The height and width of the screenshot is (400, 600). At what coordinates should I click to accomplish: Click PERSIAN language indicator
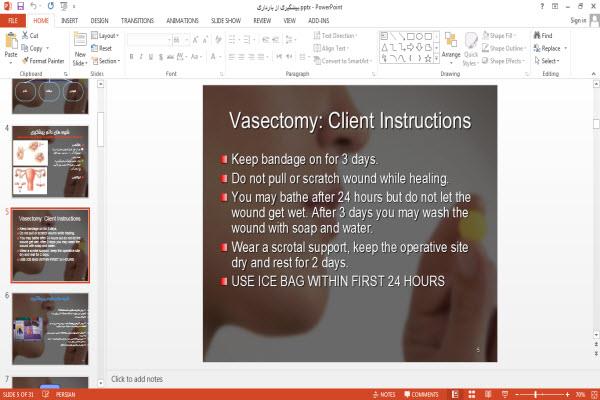(65, 394)
